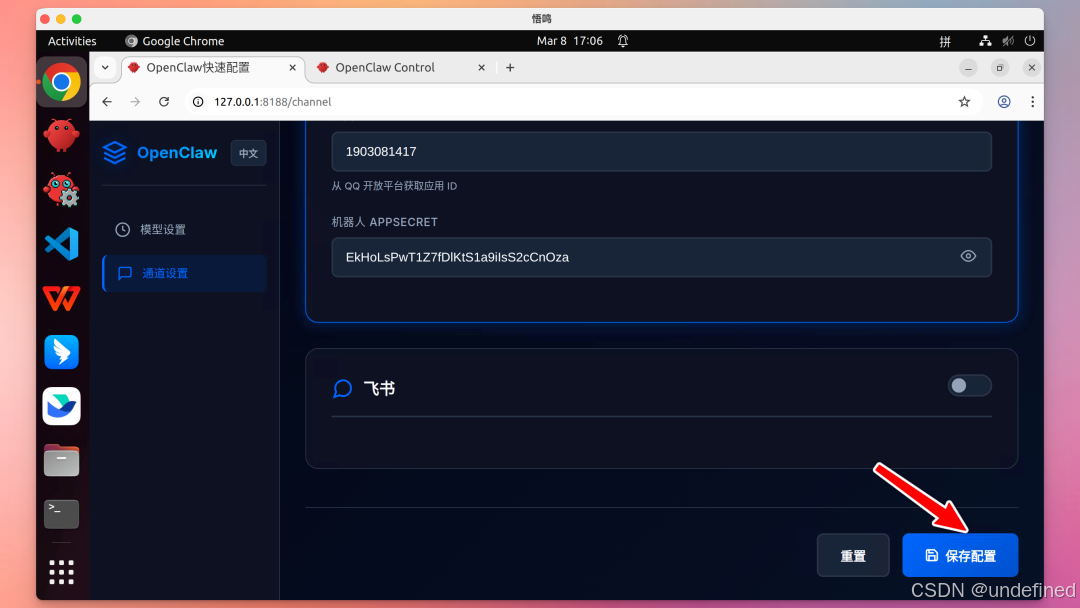Switch language via 中文 button
This screenshot has height=608, width=1080.
249,153
